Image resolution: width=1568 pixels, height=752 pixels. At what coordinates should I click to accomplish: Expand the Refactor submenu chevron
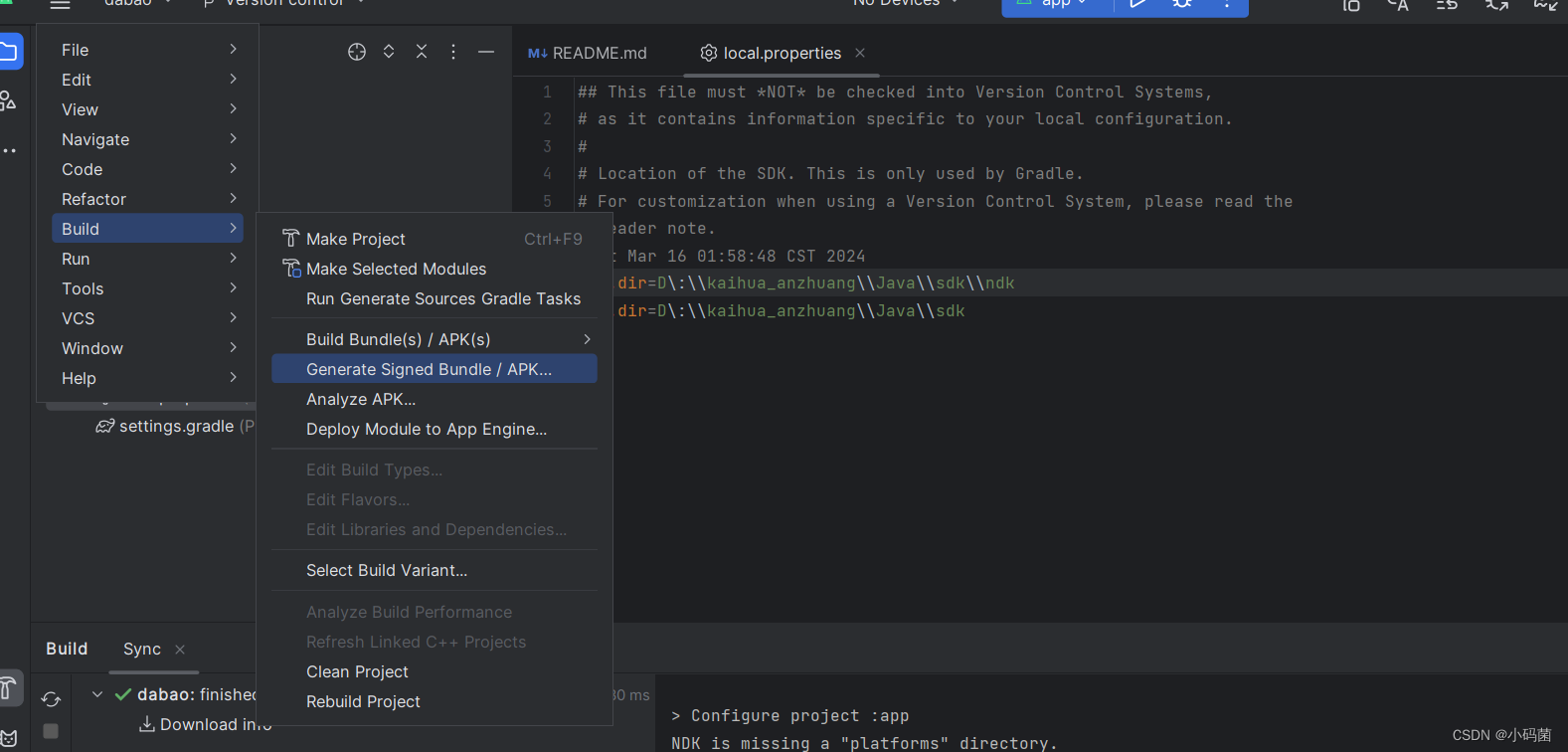tap(233, 198)
